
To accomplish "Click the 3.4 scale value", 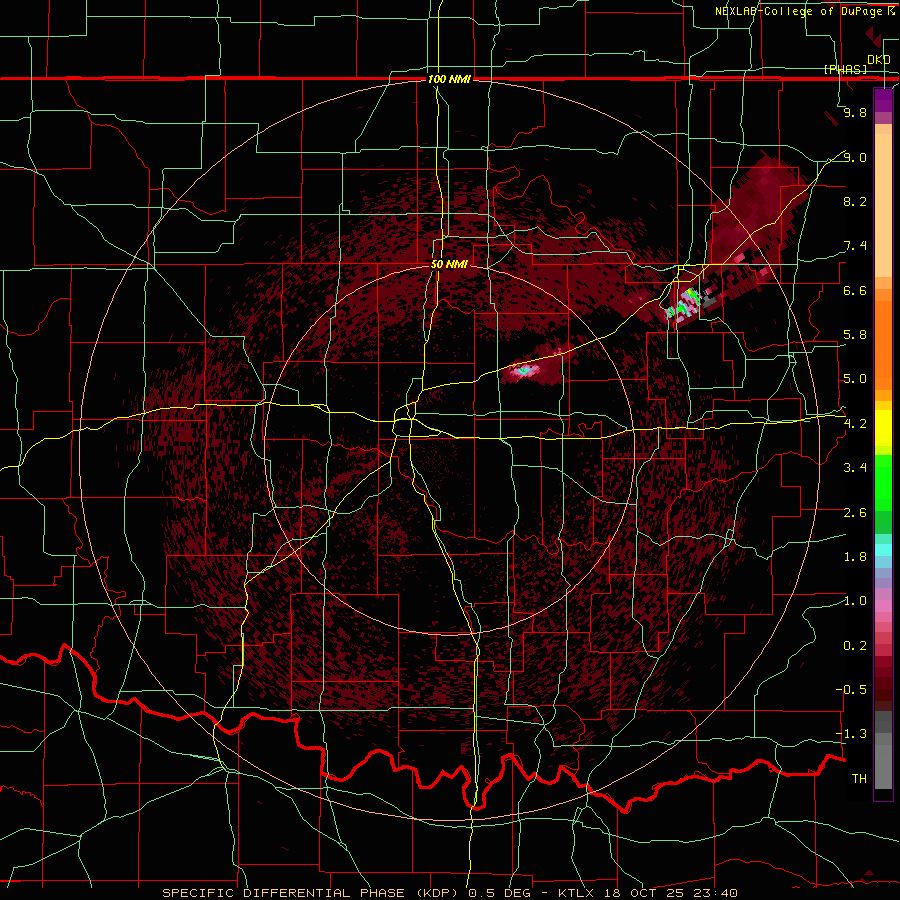I will coord(855,468).
